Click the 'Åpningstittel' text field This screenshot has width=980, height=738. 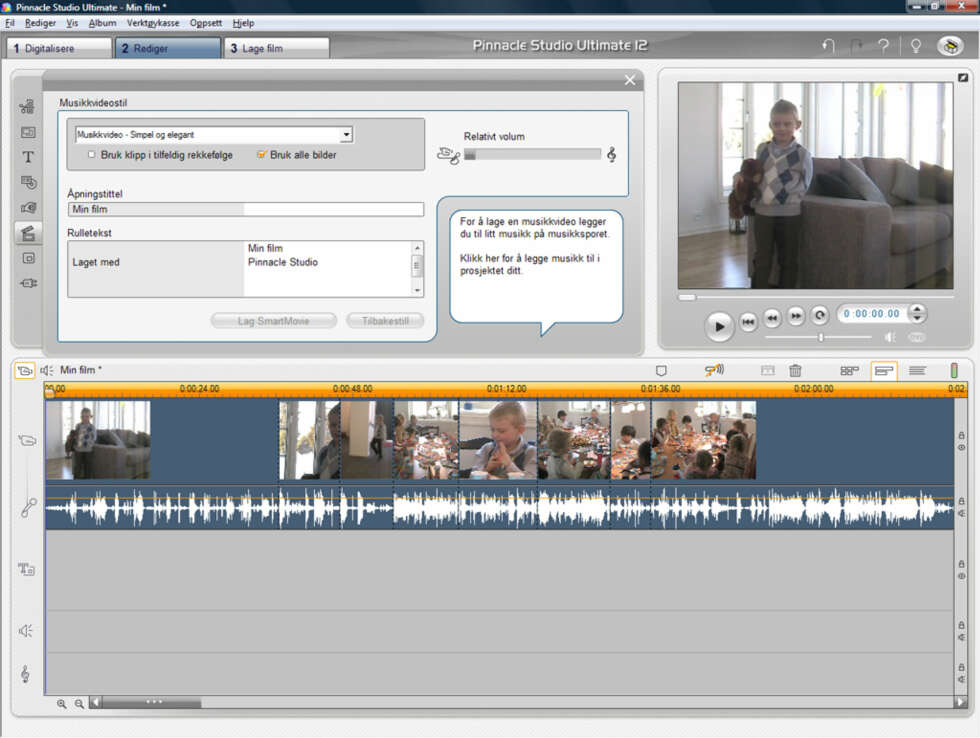pos(246,209)
